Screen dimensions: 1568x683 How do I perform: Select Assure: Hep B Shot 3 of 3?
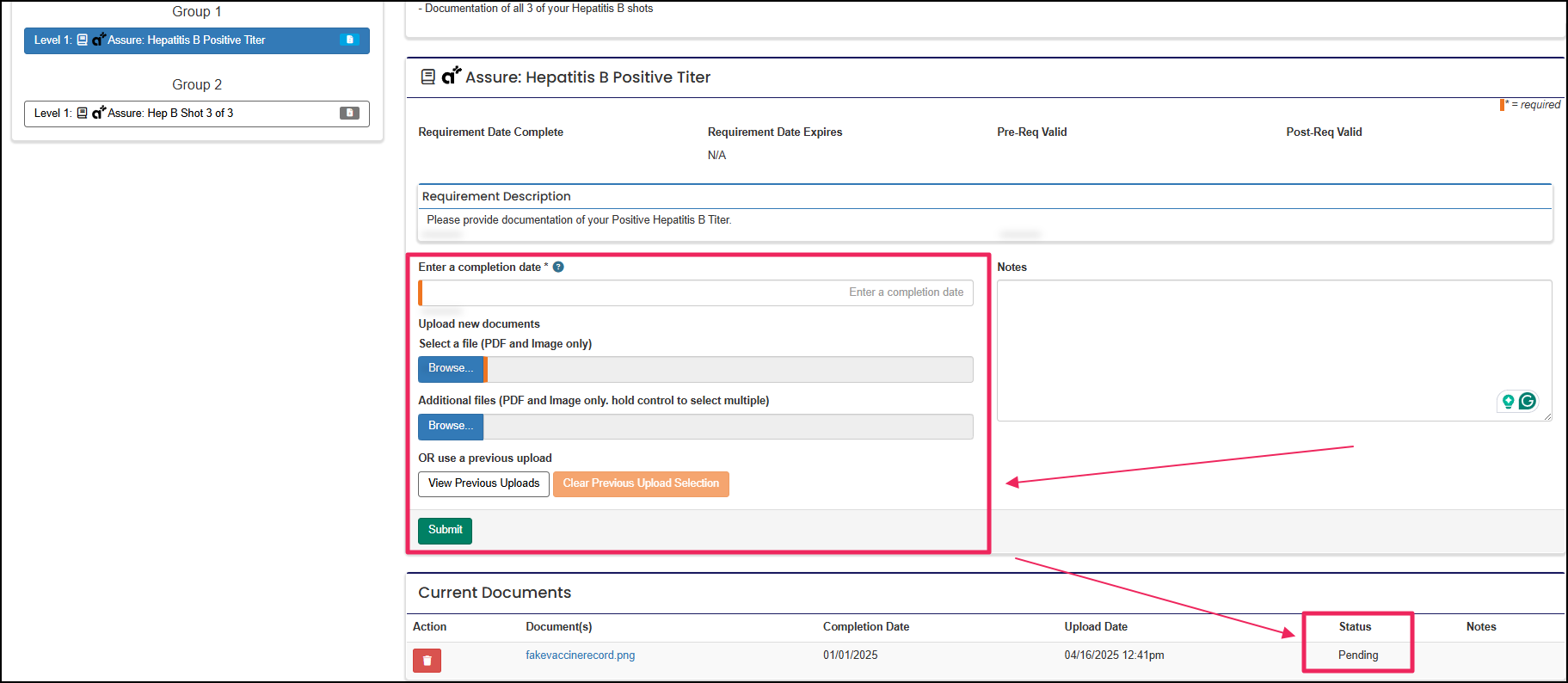[x=196, y=114]
